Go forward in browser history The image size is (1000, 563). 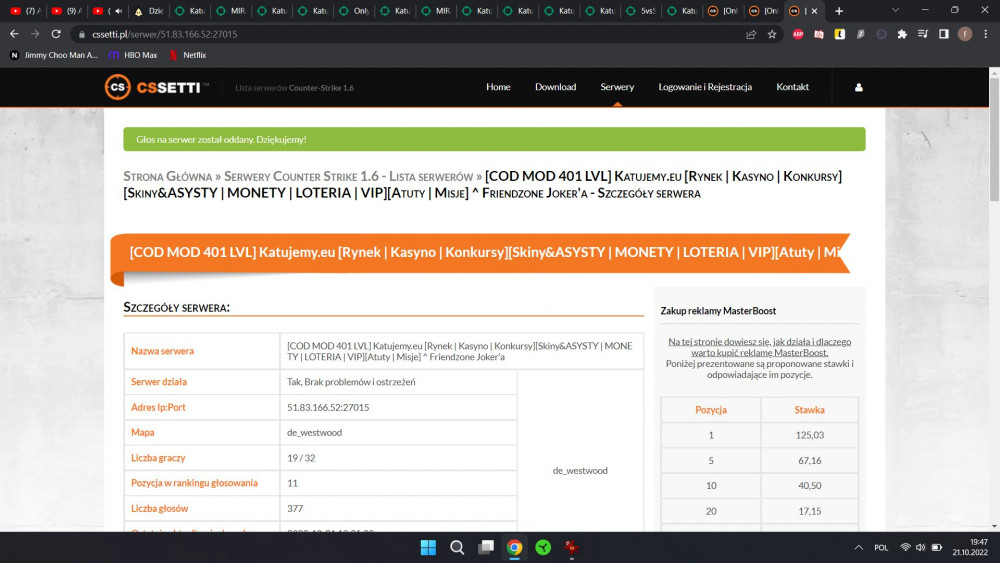pos(35,34)
